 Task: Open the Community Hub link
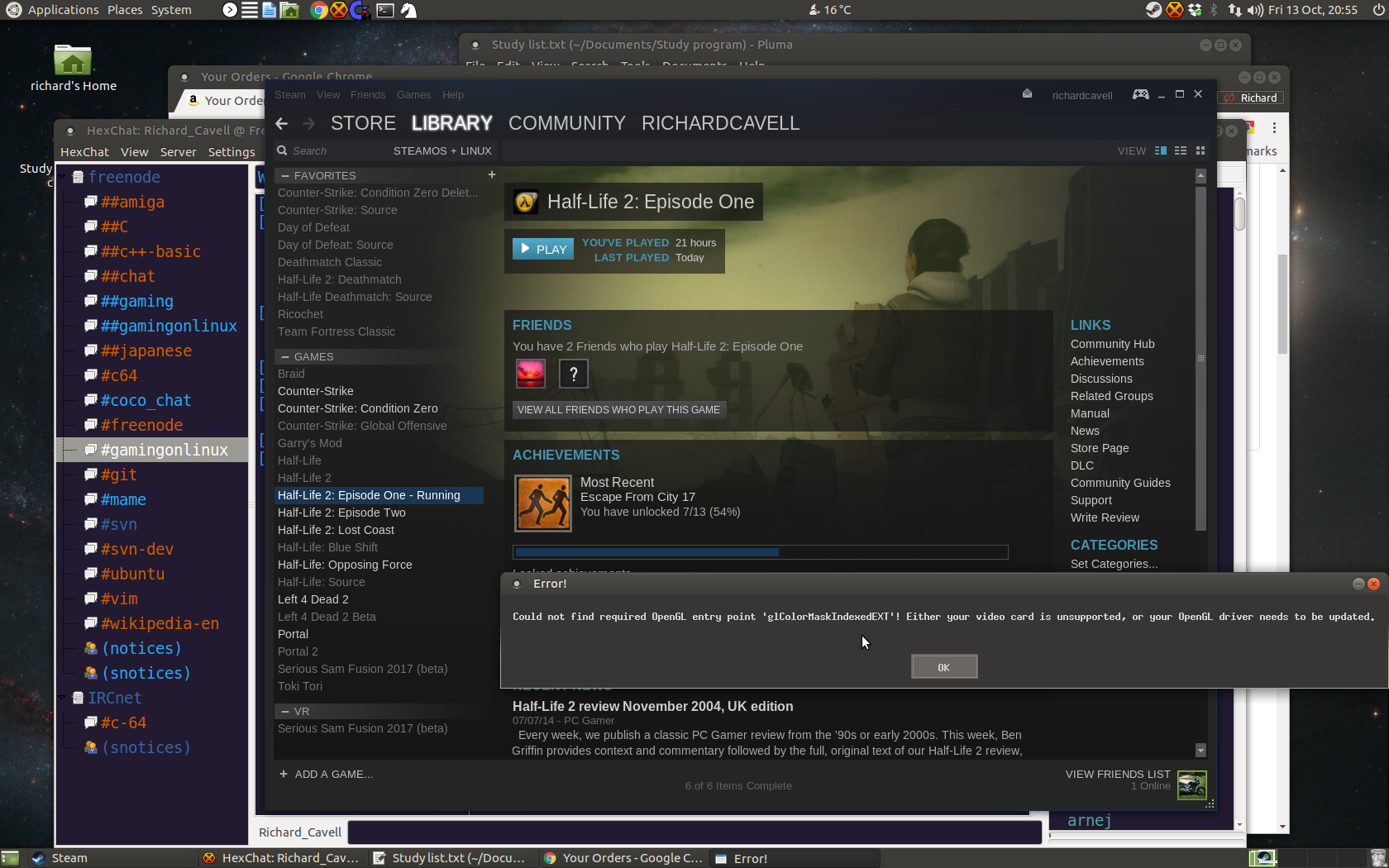(x=1112, y=344)
